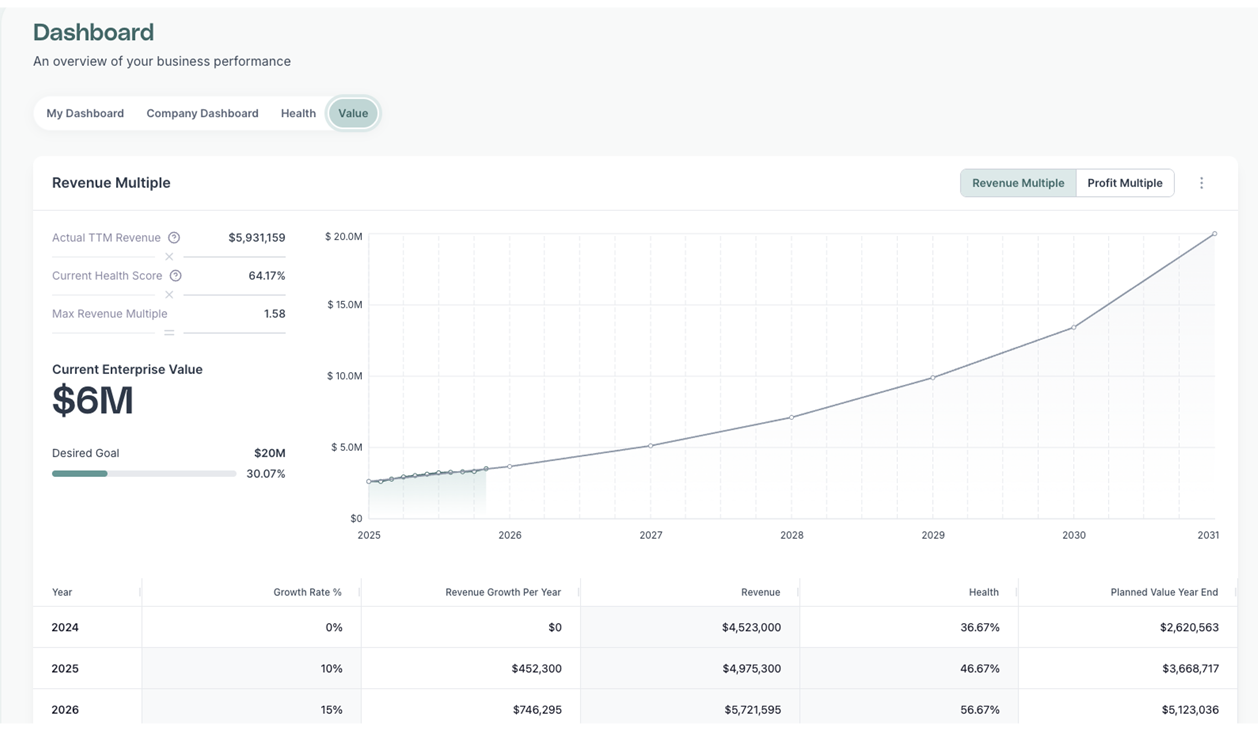Click the 2029 data point on chart
Image resolution: width=1258 pixels, height=739 pixels.
click(x=933, y=378)
